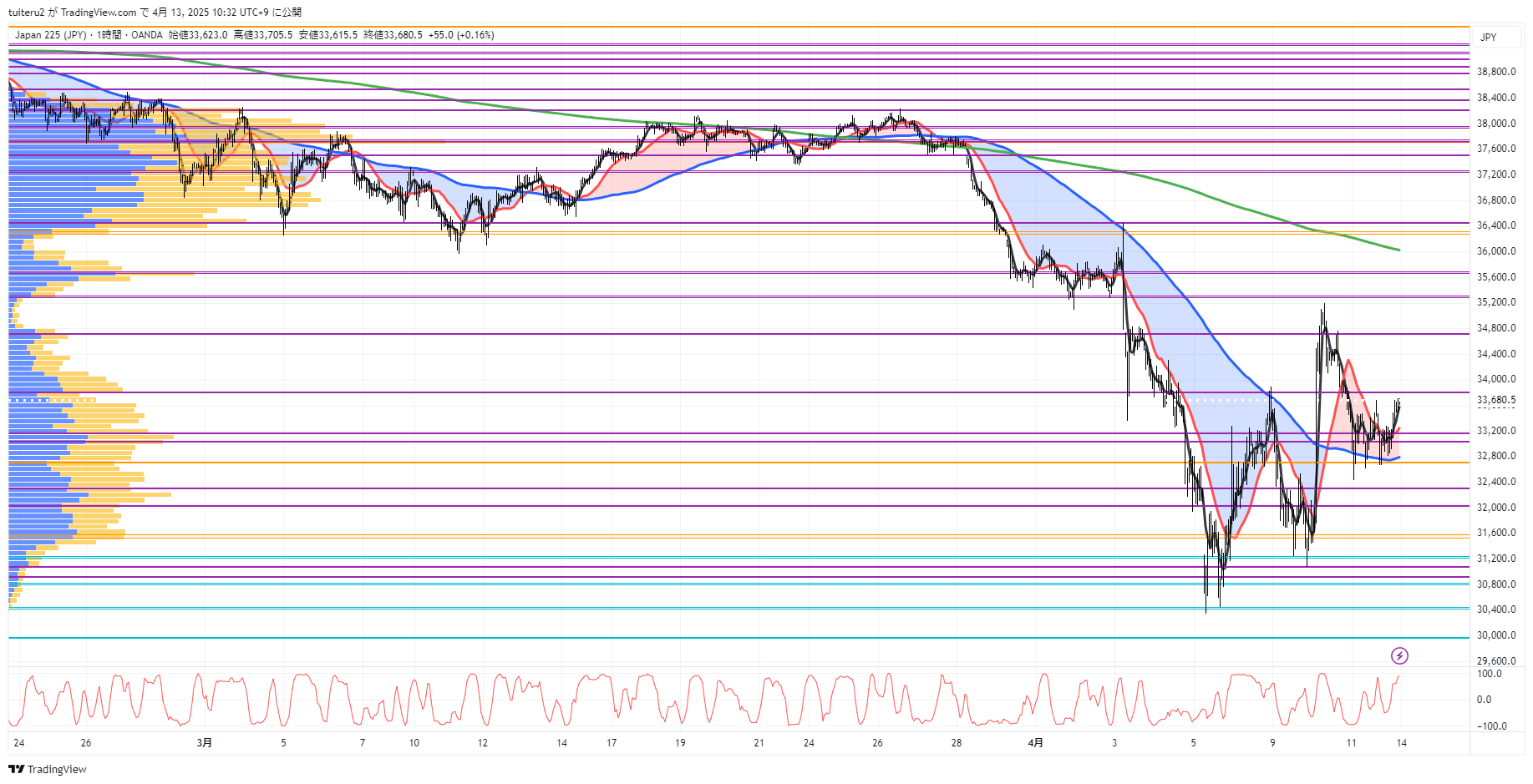Click the Japan 225 (JPY) symbol title

point(50,35)
